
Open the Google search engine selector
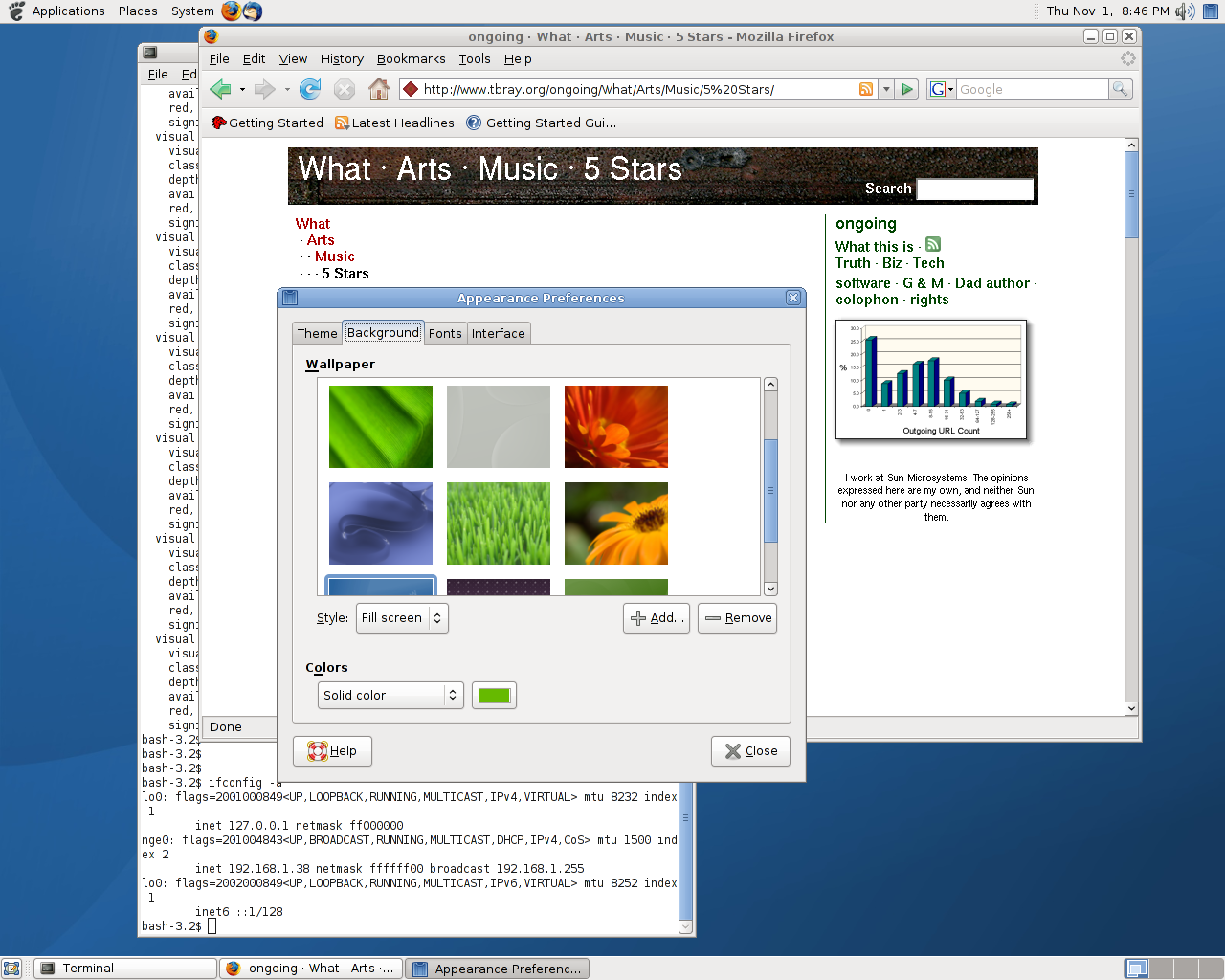[x=942, y=89]
